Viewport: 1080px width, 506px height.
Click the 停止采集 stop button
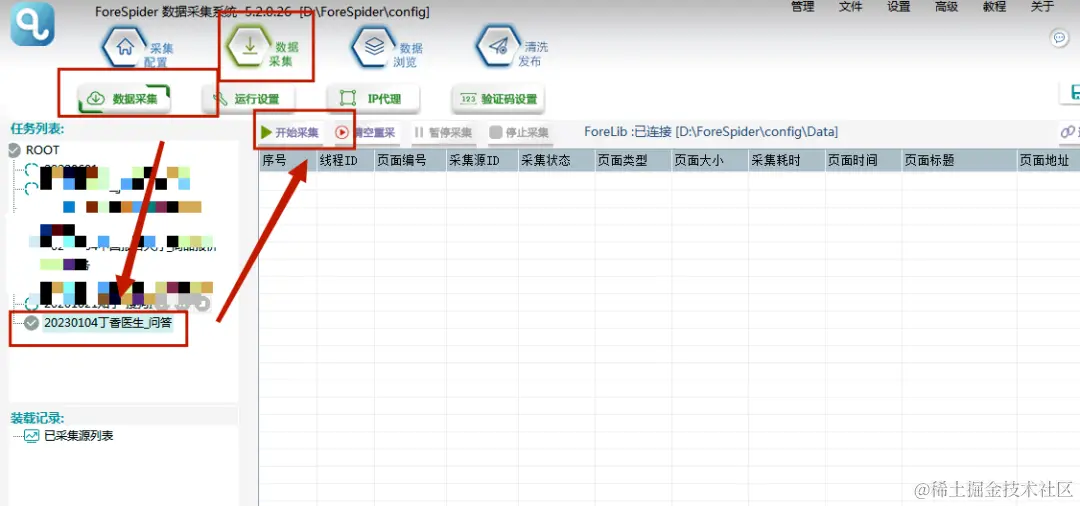[x=519, y=132]
